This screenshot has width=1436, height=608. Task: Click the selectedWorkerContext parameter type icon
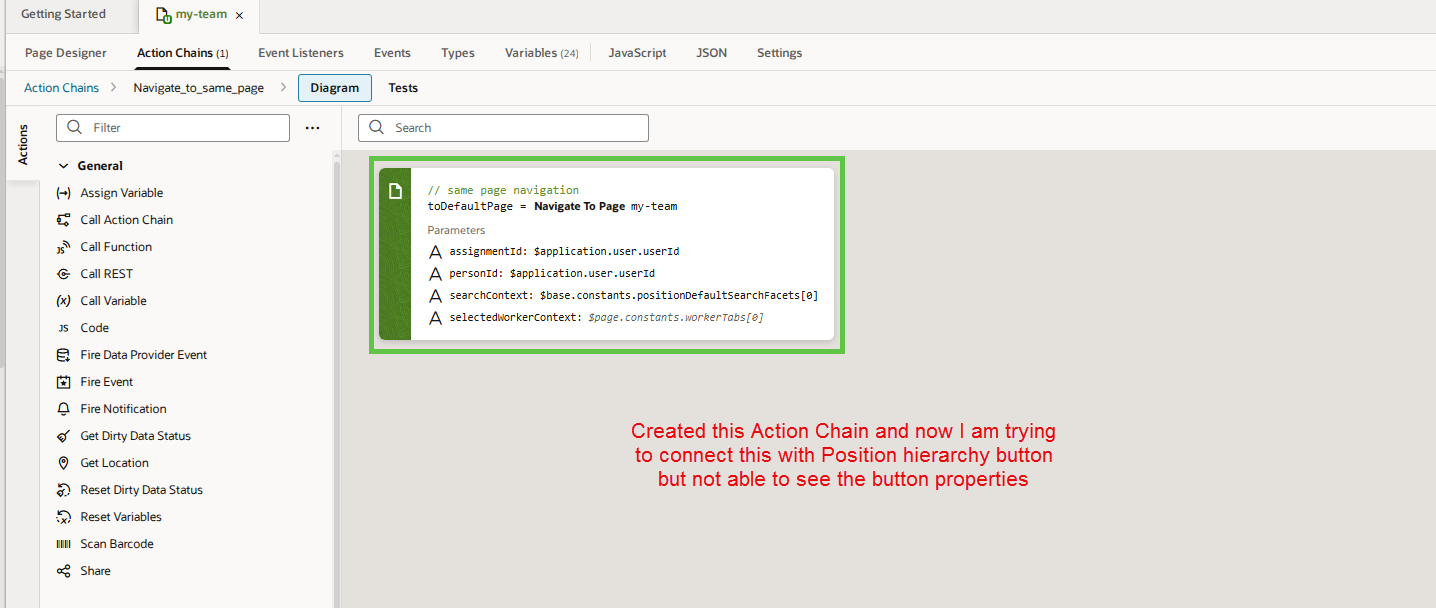click(x=435, y=318)
